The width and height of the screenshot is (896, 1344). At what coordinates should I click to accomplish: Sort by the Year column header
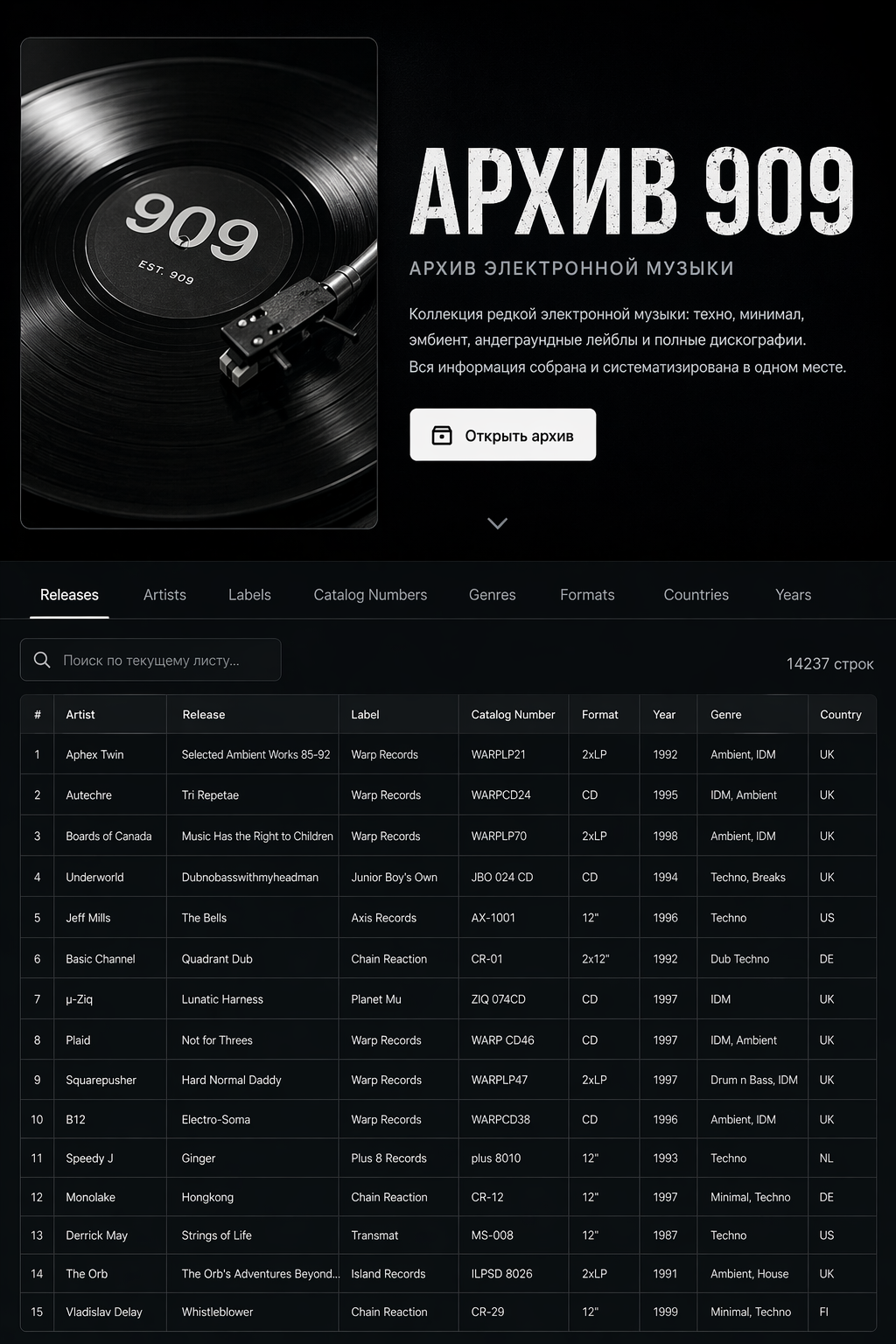coord(664,715)
